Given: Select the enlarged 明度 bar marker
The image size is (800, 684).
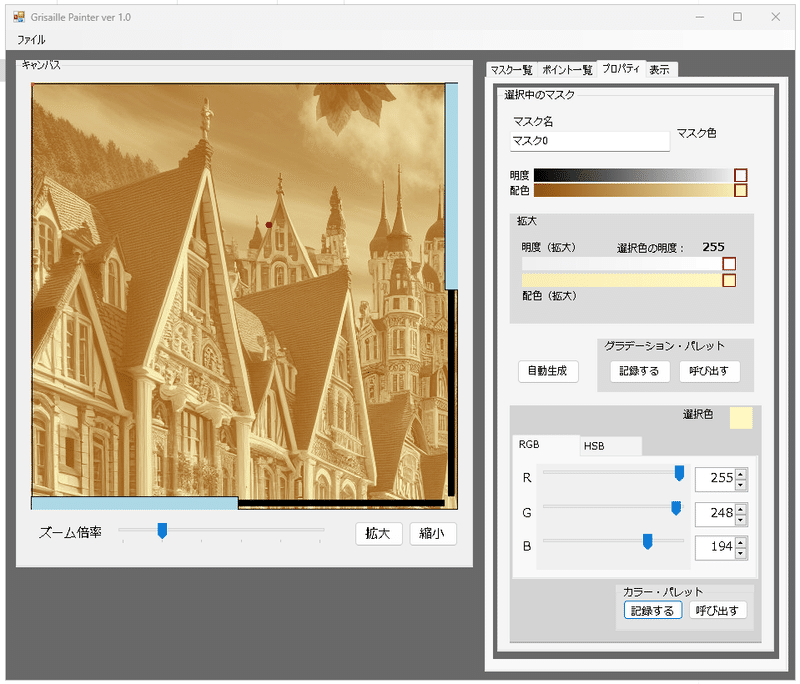Looking at the screenshot, I should coord(730,264).
